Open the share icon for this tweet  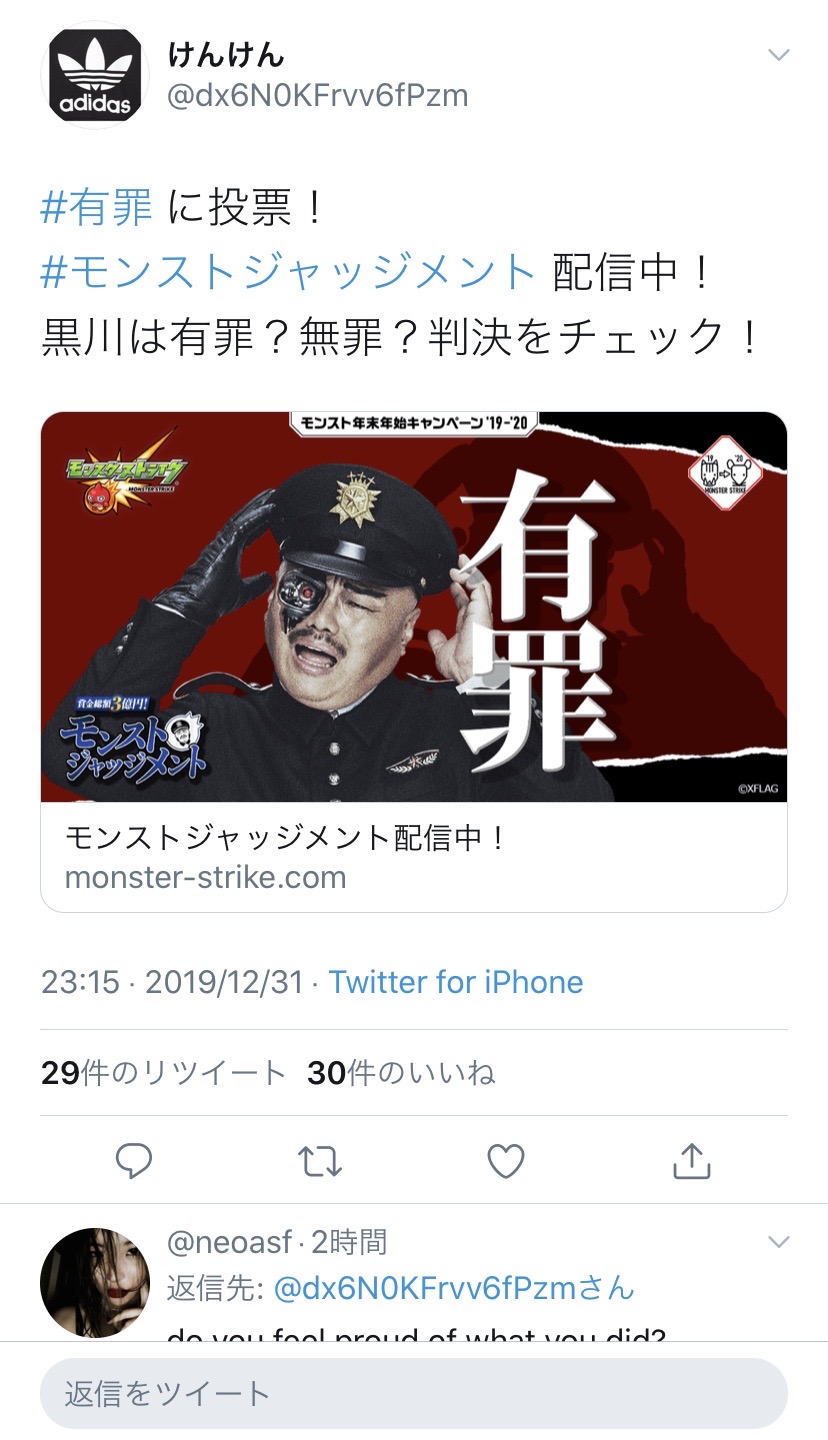point(692,1160)
